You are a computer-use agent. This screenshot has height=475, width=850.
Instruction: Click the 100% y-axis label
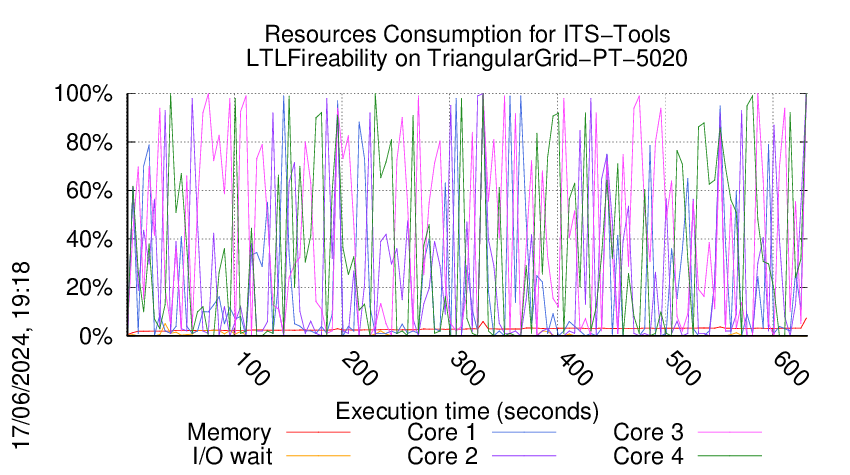[83, 94]
